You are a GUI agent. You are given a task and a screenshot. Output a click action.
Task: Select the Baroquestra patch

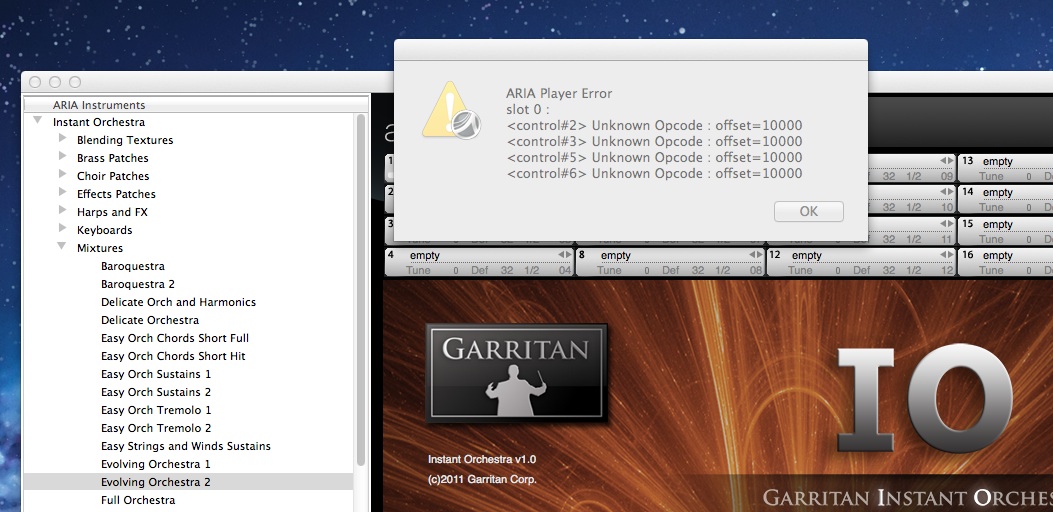pos(132,266)
